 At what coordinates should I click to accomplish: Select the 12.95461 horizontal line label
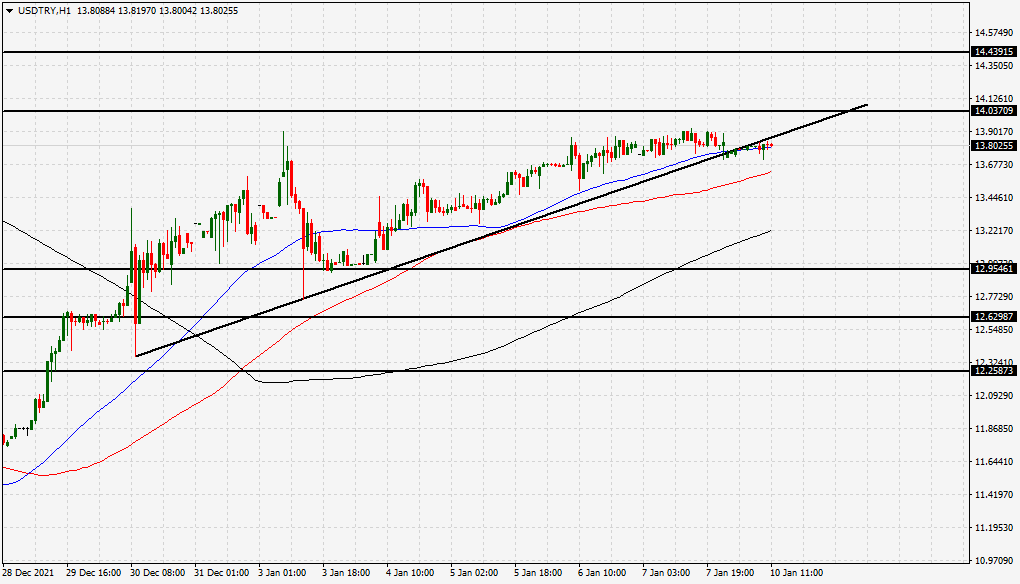(x=993, y=268)
